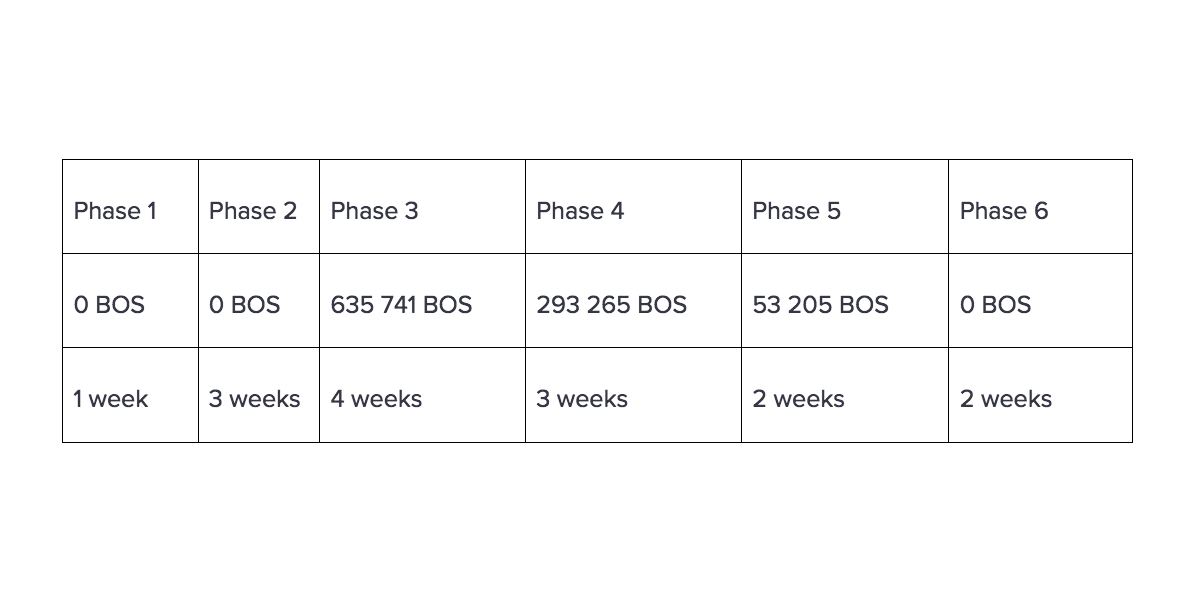The image size is (1200, 600).
Task: Select the 2 weeks cell under Phase 6
Action: (1040, 395)
